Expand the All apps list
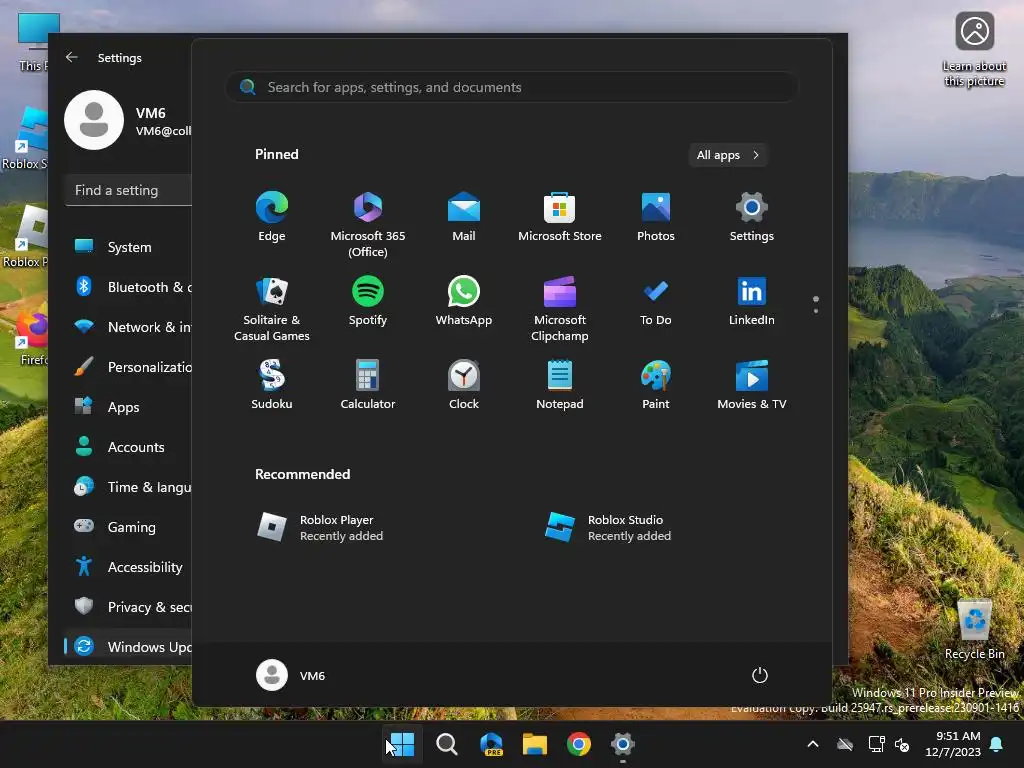1024x768 pixels. pos(728,155)
